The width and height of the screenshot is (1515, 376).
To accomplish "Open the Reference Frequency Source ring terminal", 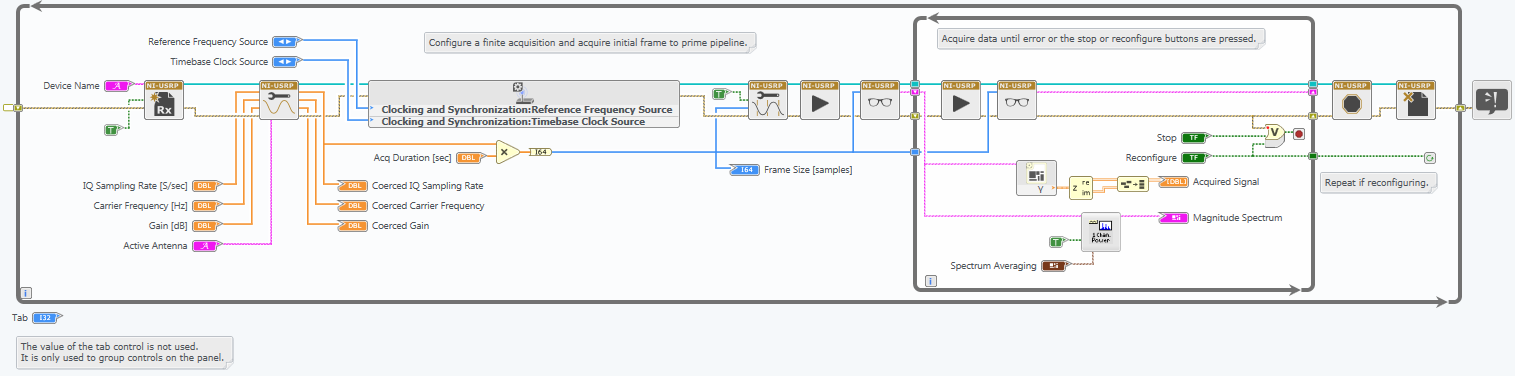I will (285, 42).
